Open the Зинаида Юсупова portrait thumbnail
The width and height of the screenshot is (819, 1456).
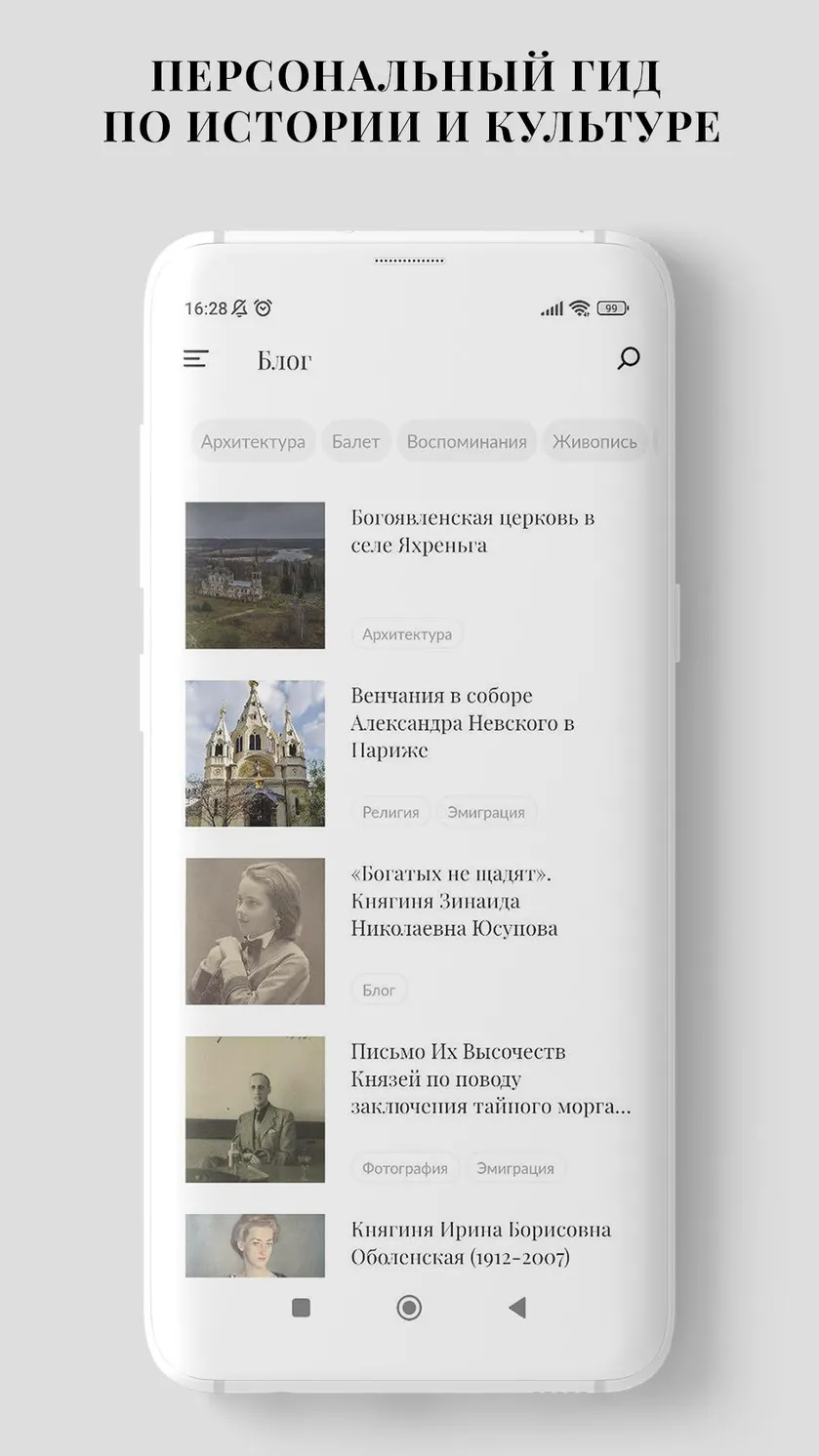(x=255, y=931)
